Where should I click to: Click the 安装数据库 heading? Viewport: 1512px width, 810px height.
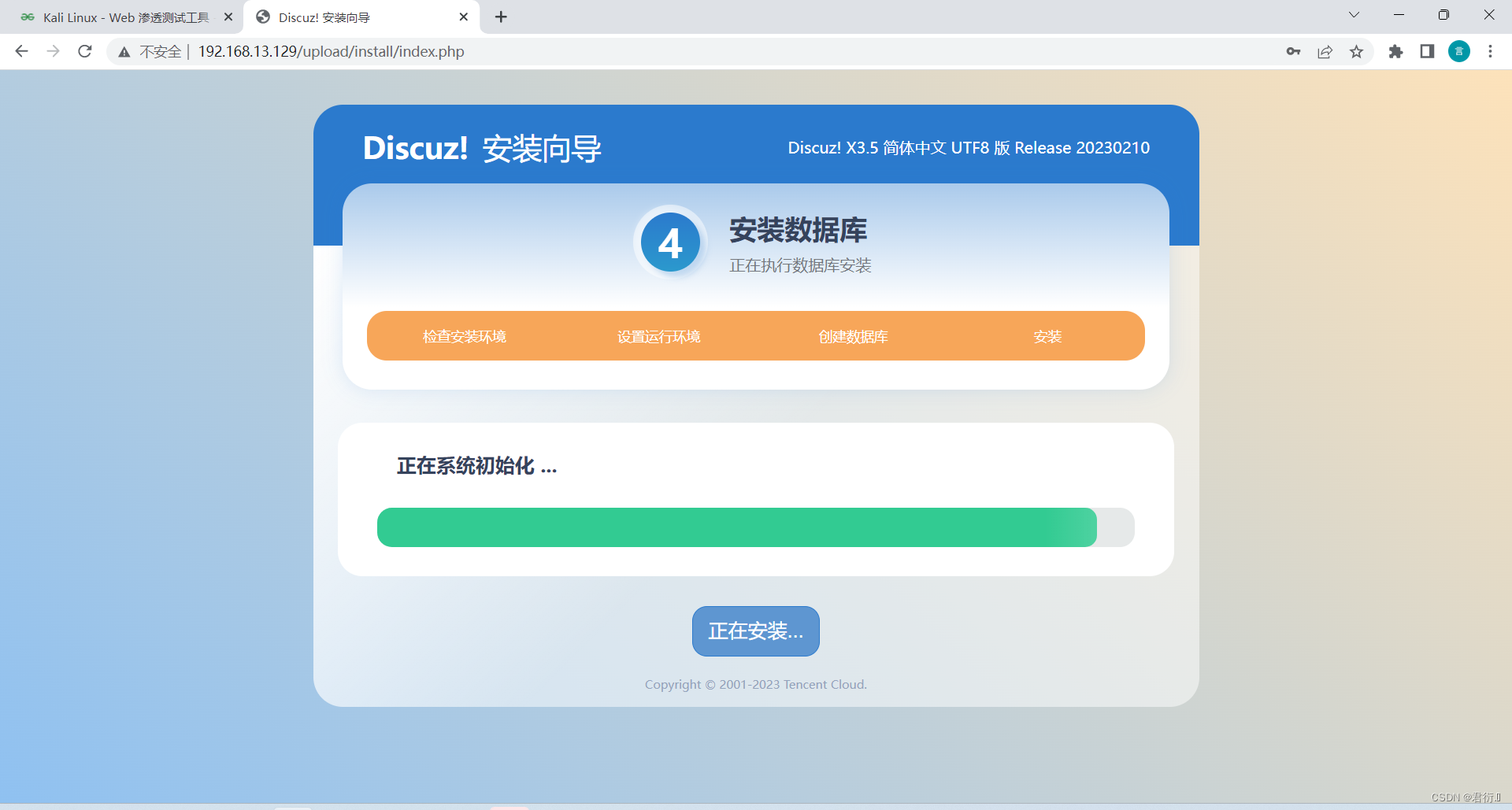click(x=798, y=231)
